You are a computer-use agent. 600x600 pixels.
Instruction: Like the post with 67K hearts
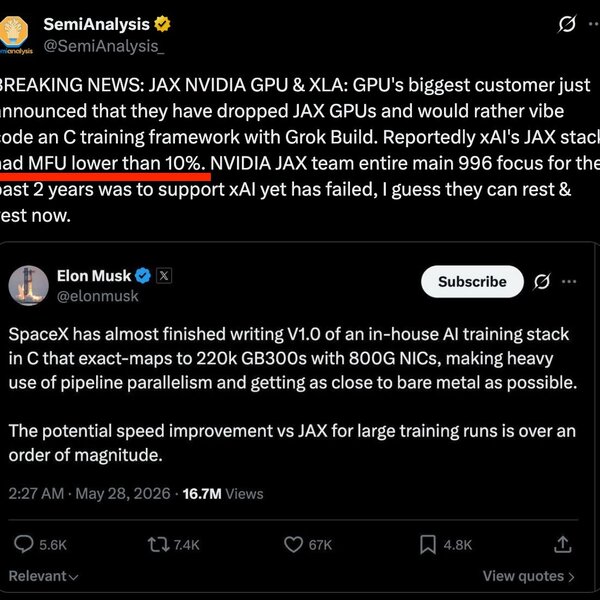[293, 545]
